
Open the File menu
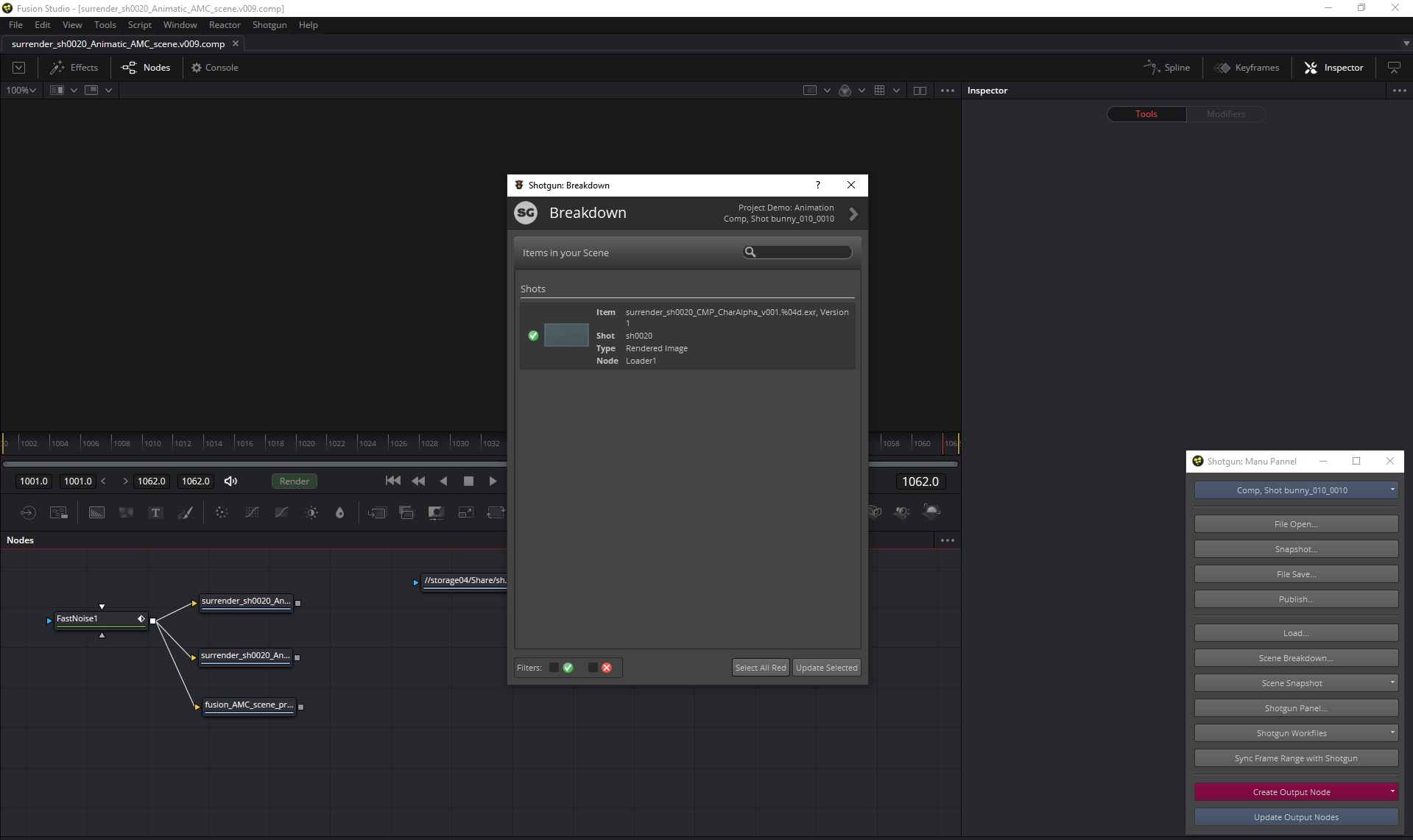pyautogui.click(x=15, y=25)
